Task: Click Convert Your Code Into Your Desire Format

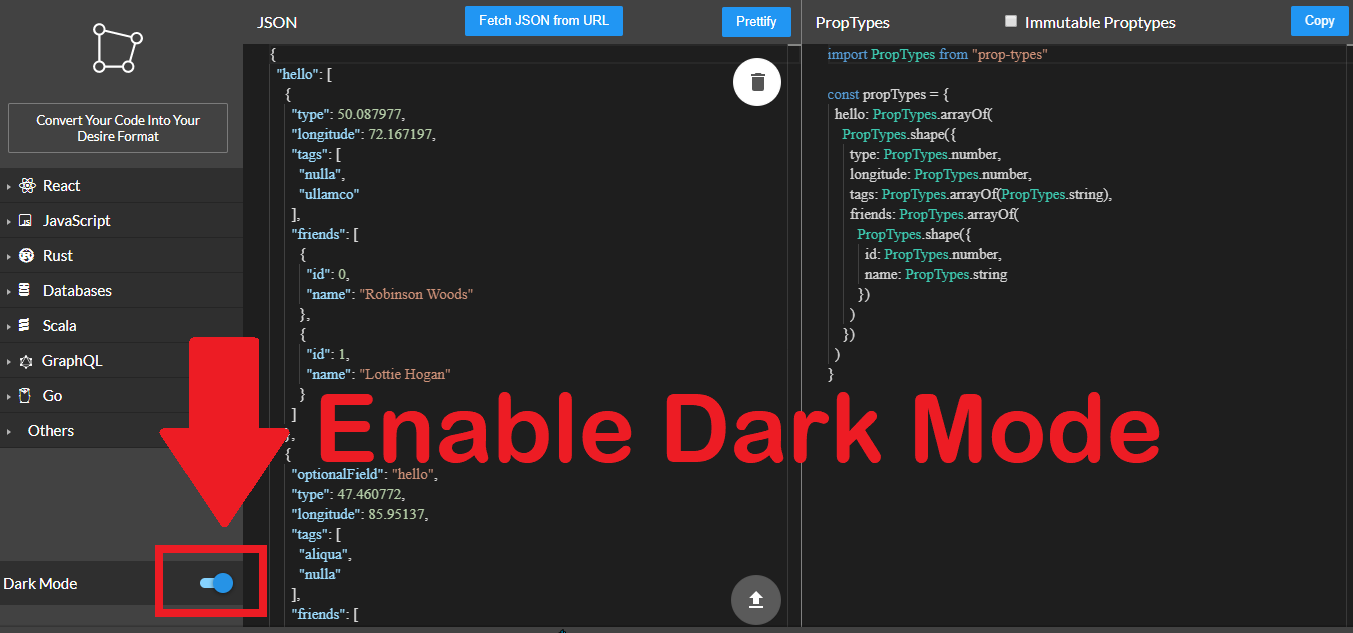Action: (x=118, y=128)
